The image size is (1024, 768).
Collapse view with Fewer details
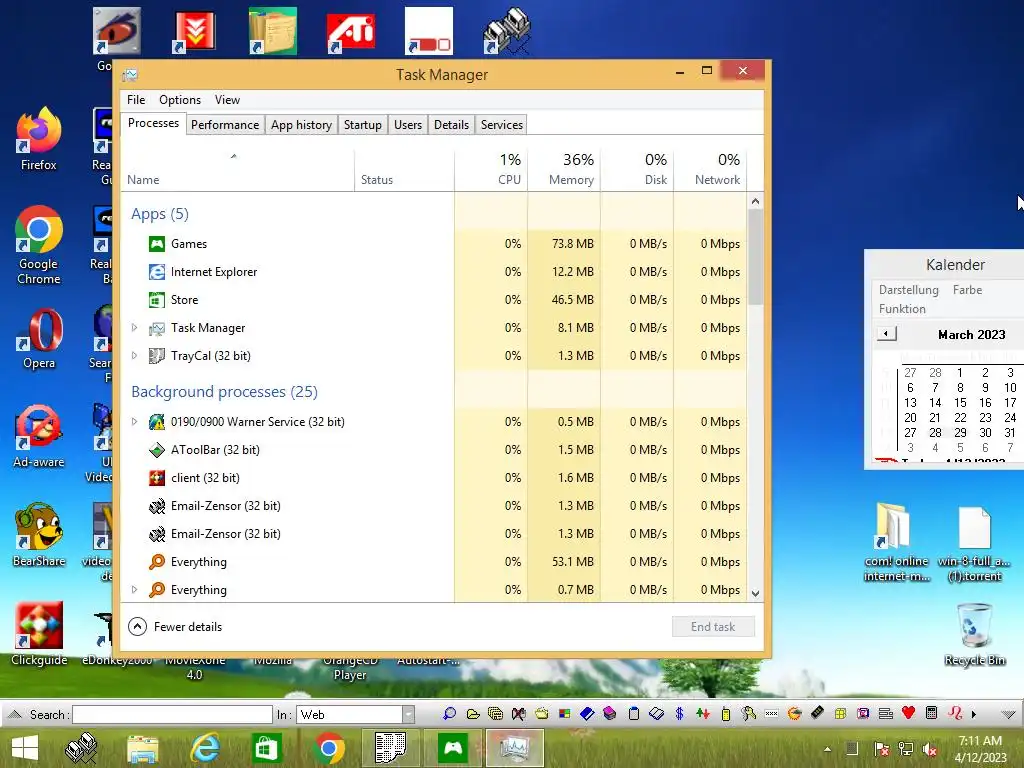175,627
